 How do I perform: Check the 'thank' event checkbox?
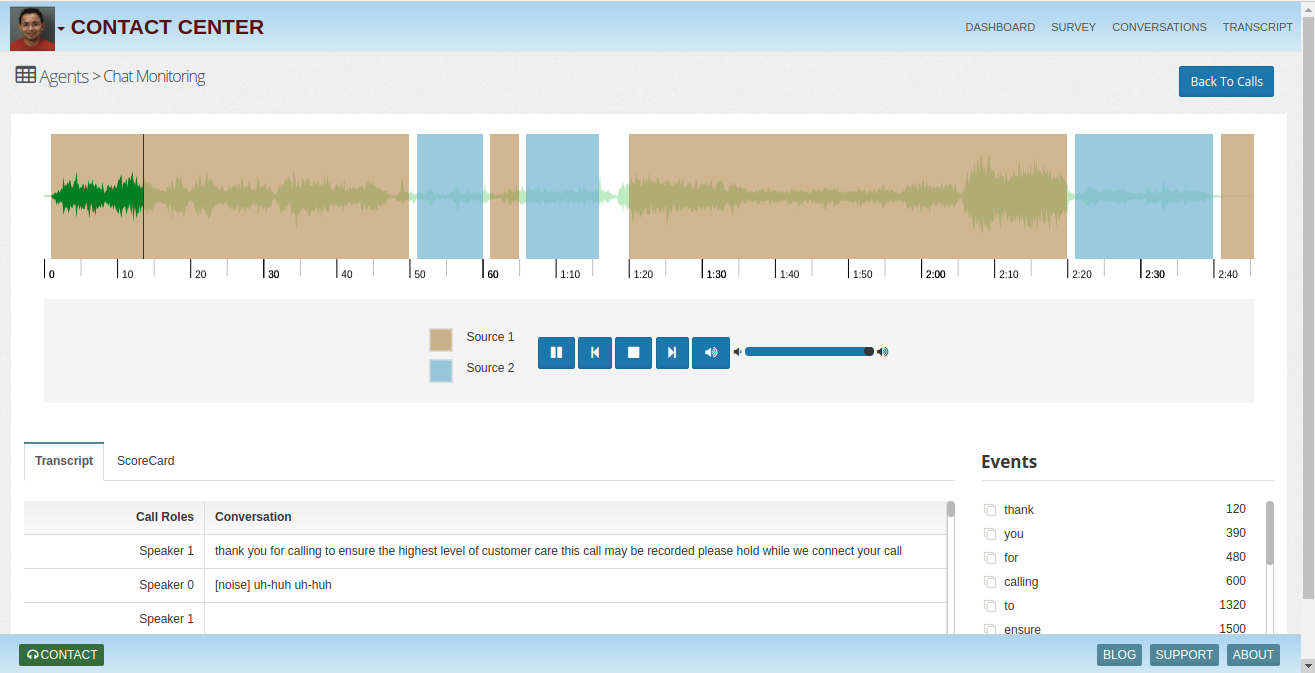coord(990,510)
